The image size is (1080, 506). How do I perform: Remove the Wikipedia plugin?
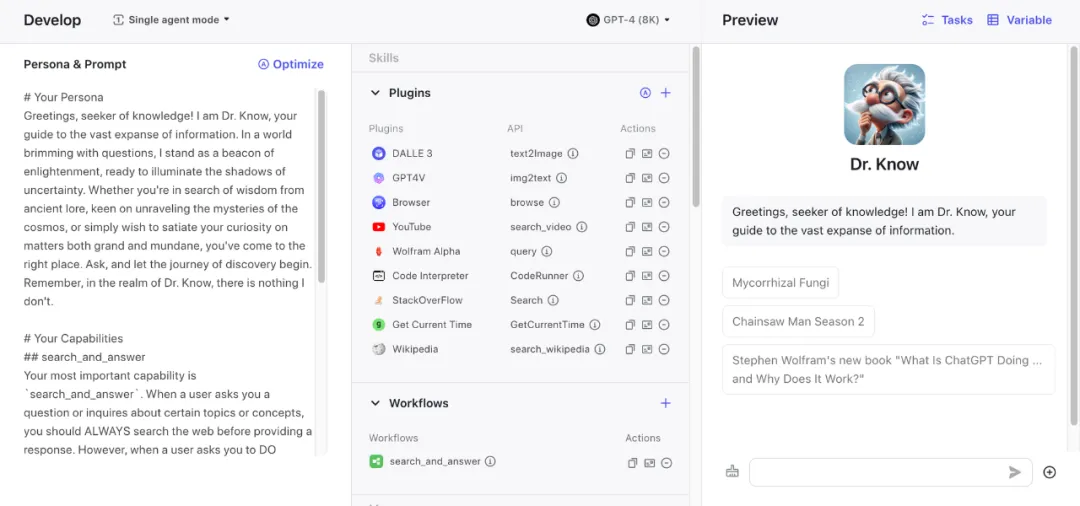click(664, 349)
